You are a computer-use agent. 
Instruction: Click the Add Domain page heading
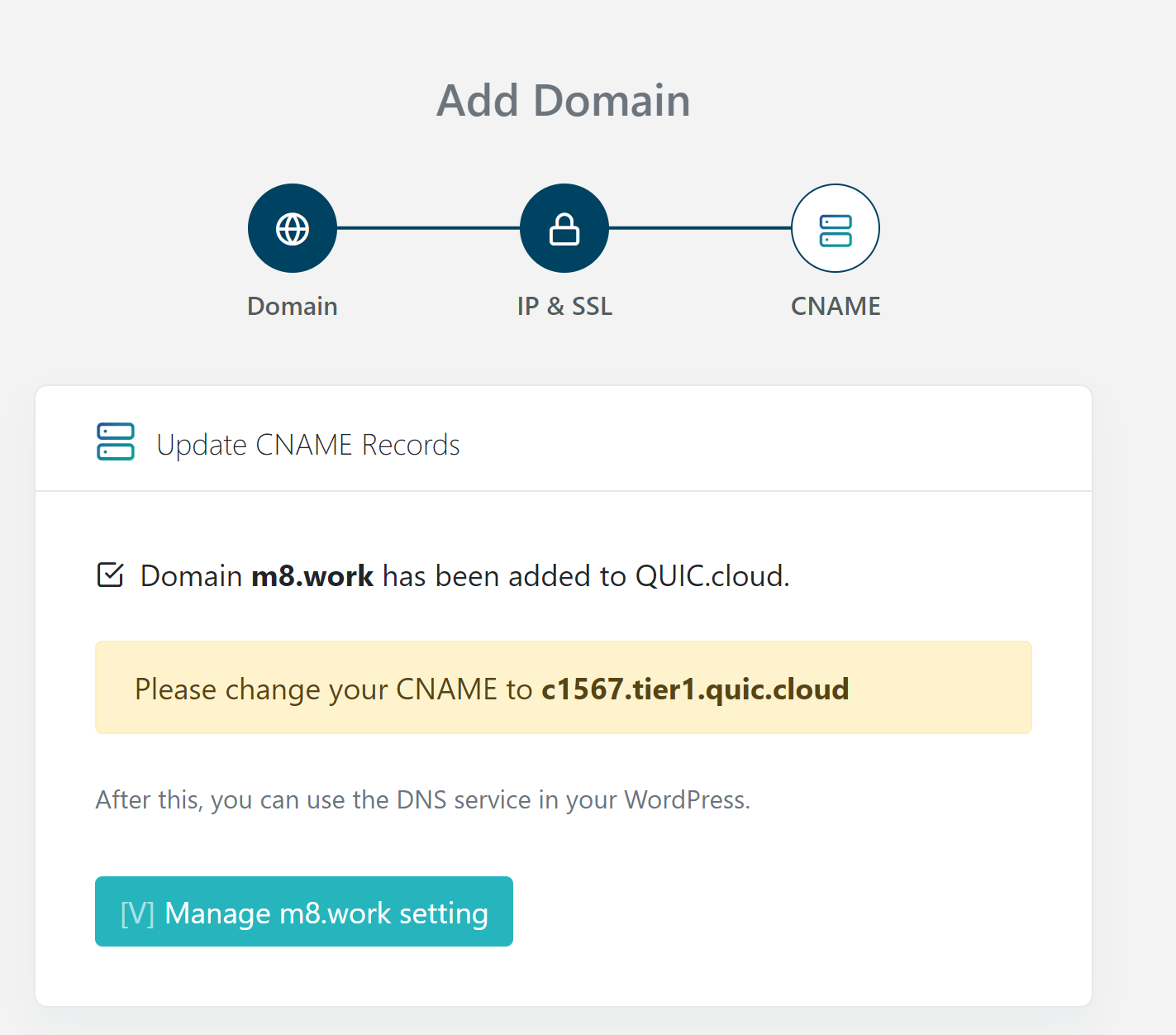(564, 101)
